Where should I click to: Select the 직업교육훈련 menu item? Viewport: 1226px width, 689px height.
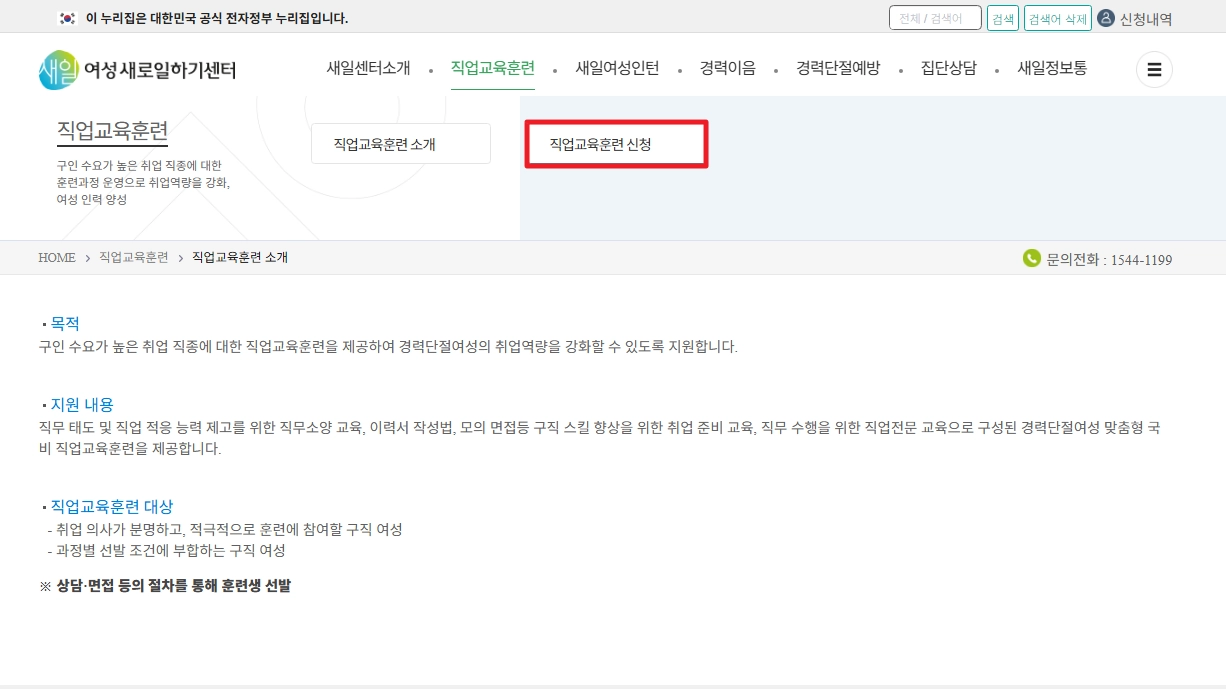pos(492,68)
